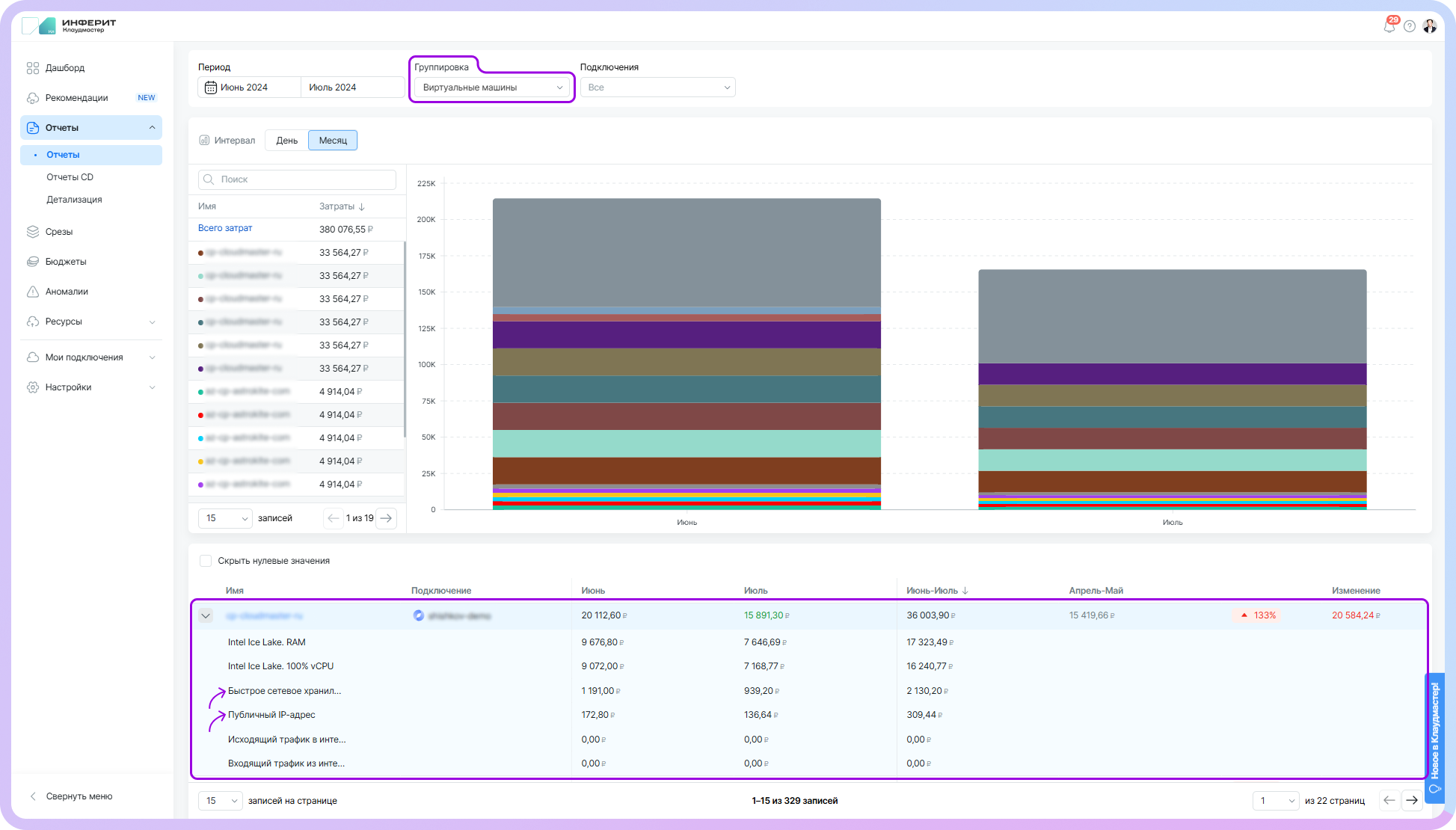The width and height of the screenshot is (1456, 830).
Task: Open the user avatar profile menu
Action: click(x=1430, y=26)
